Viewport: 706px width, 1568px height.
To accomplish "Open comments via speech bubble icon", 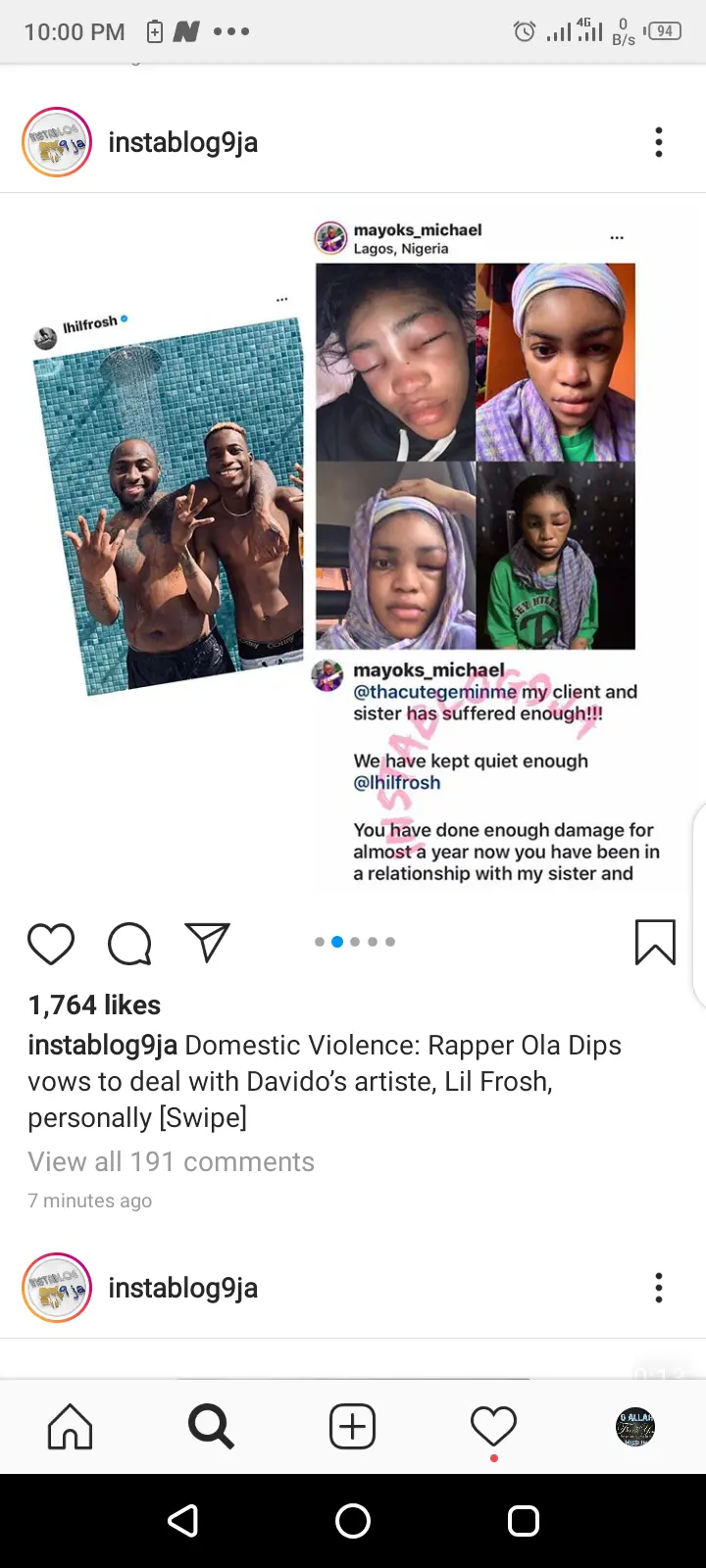I will [129, 944].
